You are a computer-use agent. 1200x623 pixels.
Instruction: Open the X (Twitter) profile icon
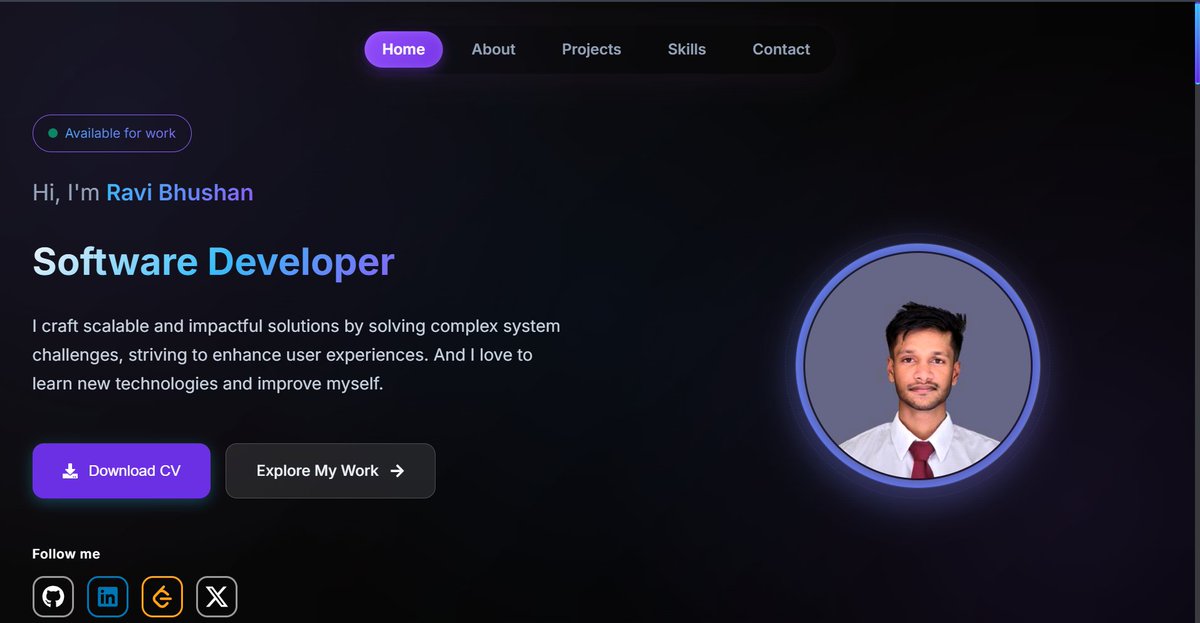(x=216, y=597)
